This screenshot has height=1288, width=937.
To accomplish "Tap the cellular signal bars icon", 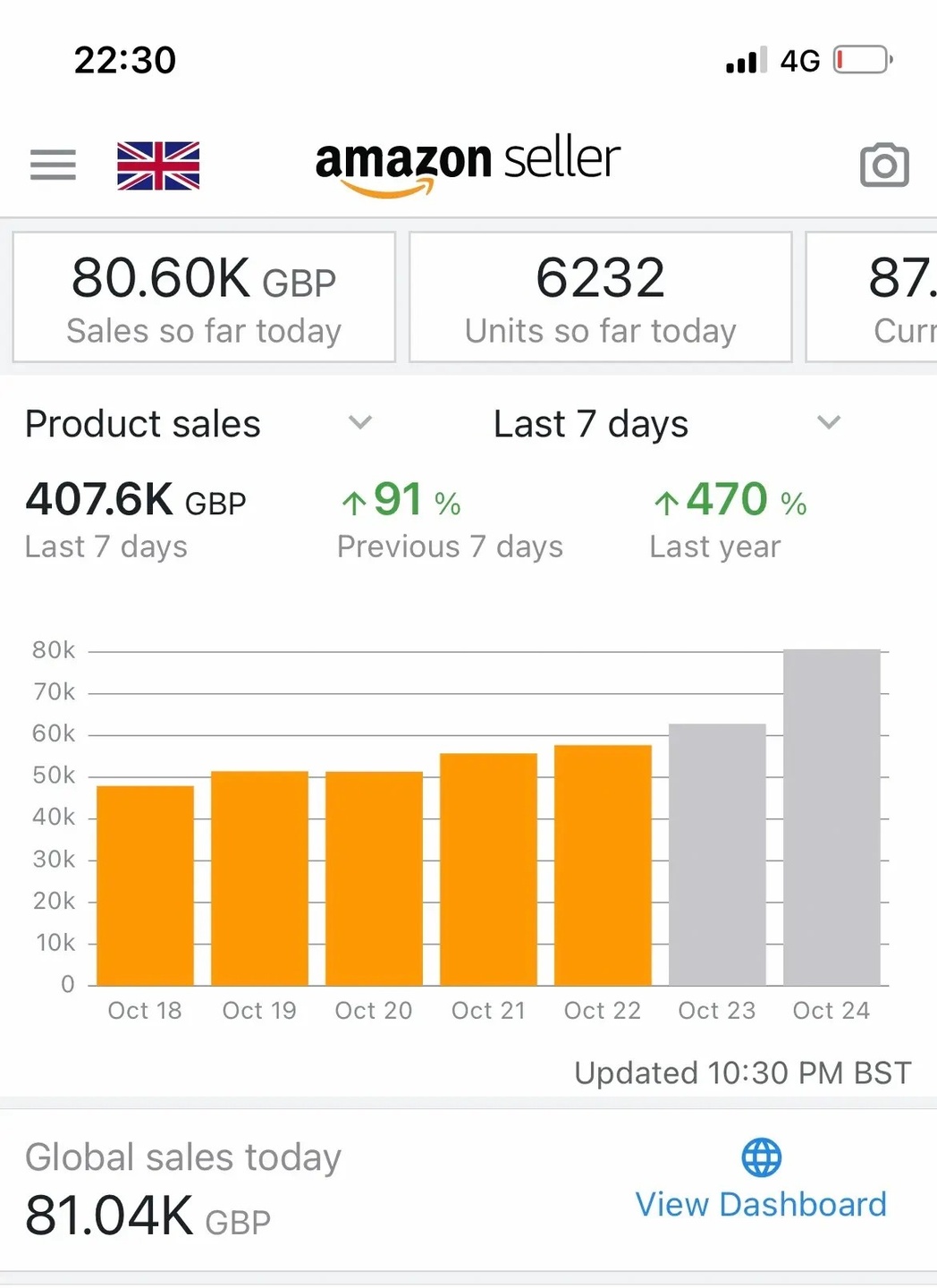I will [x=746, y=60].
